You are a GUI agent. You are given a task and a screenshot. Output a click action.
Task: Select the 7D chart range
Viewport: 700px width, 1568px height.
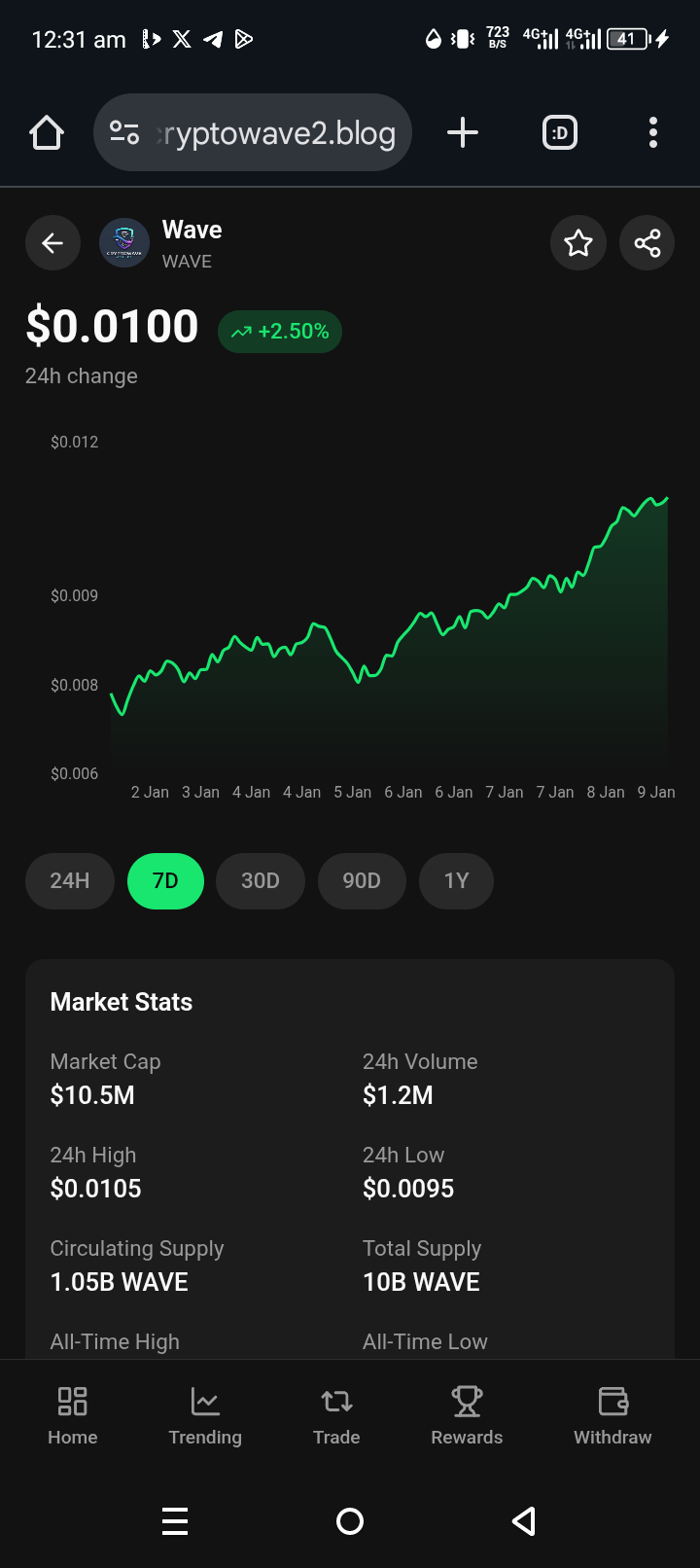coord(165,880)
